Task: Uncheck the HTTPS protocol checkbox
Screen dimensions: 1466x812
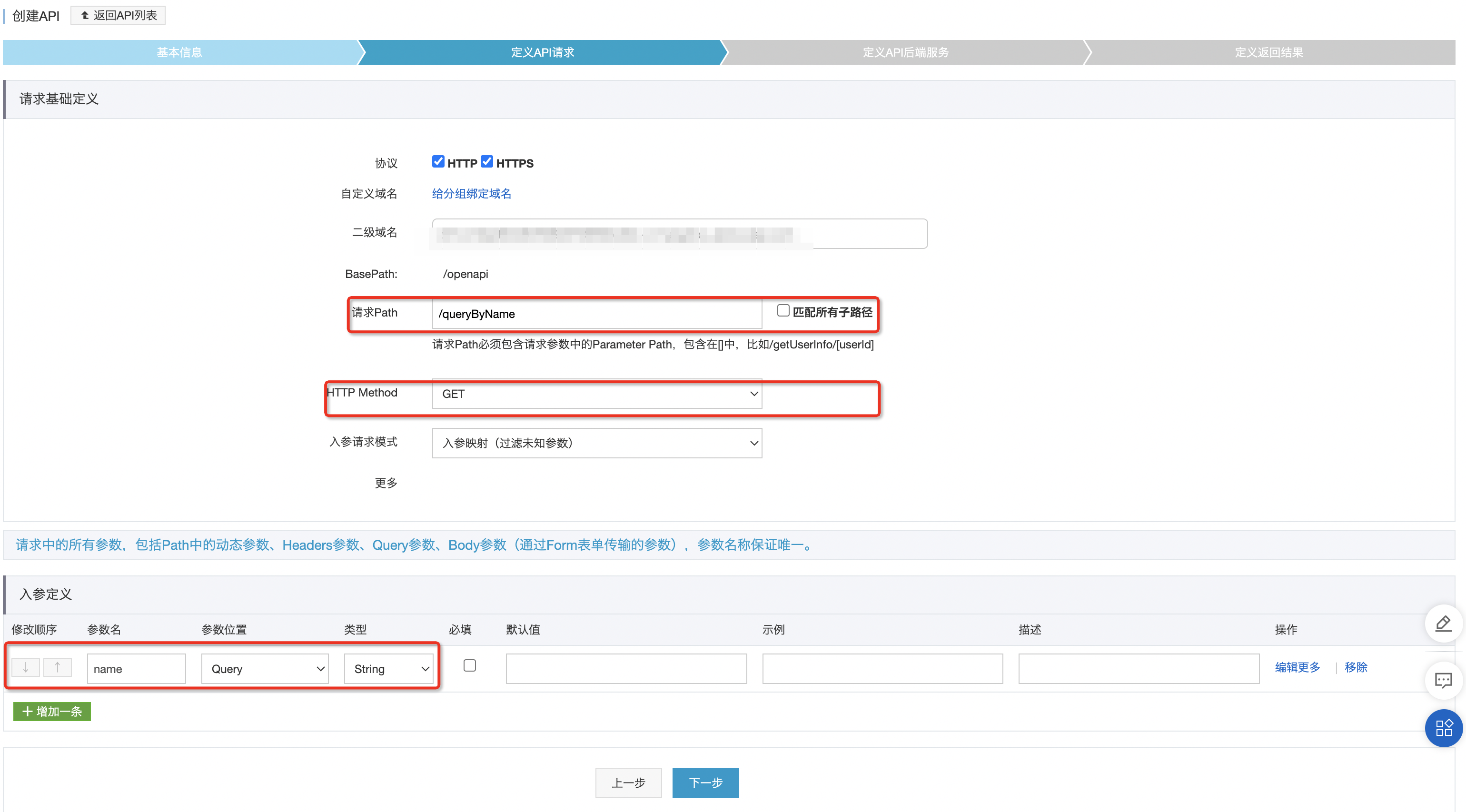Action: (x=486, y=162)
